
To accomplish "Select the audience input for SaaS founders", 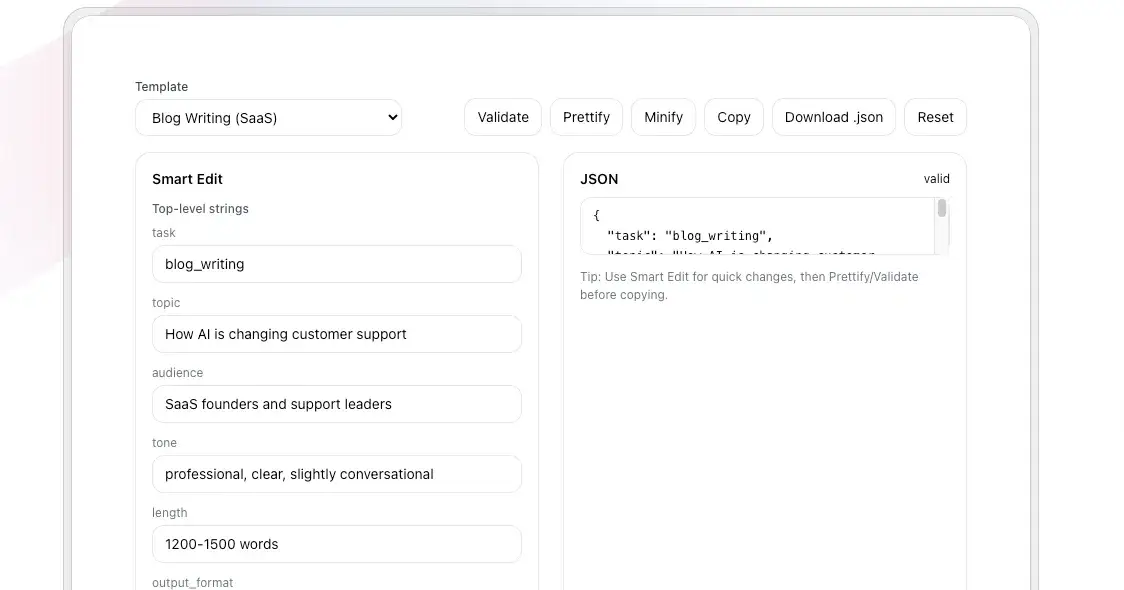I will pyautogui.click(x=336, y=404).
